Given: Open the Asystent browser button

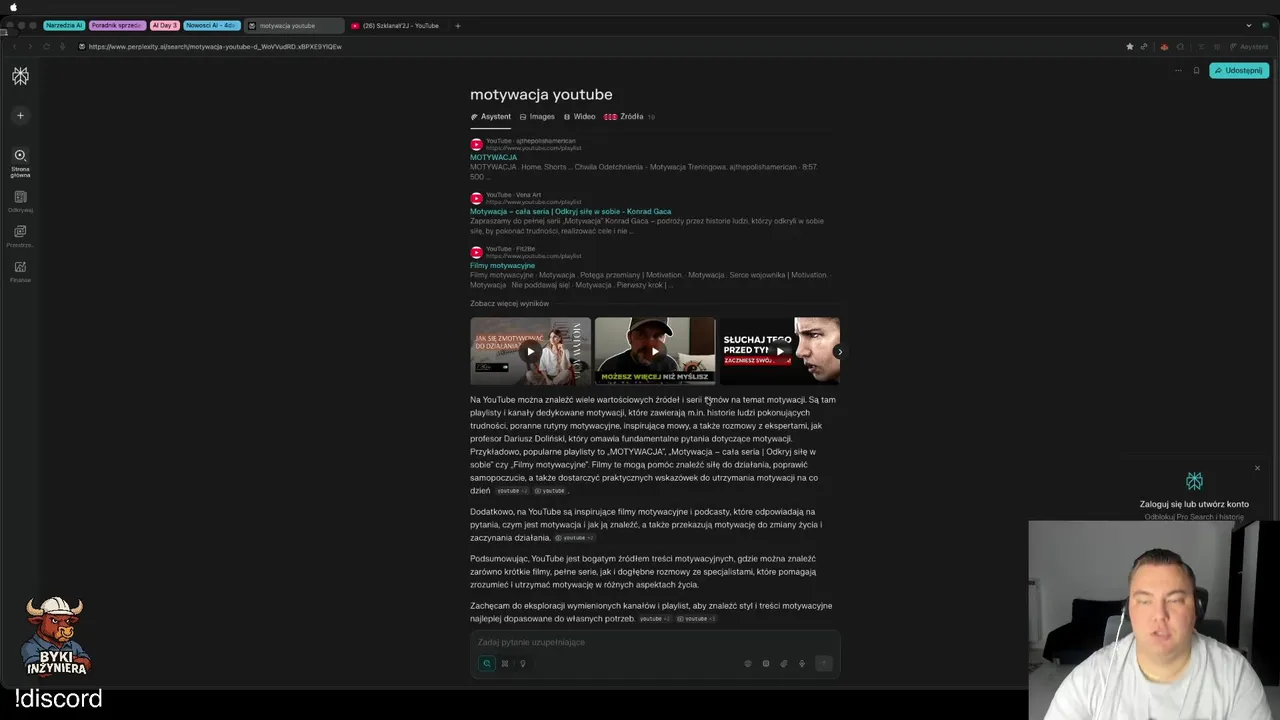Looking at the screenshot, I should (1248, 46).
